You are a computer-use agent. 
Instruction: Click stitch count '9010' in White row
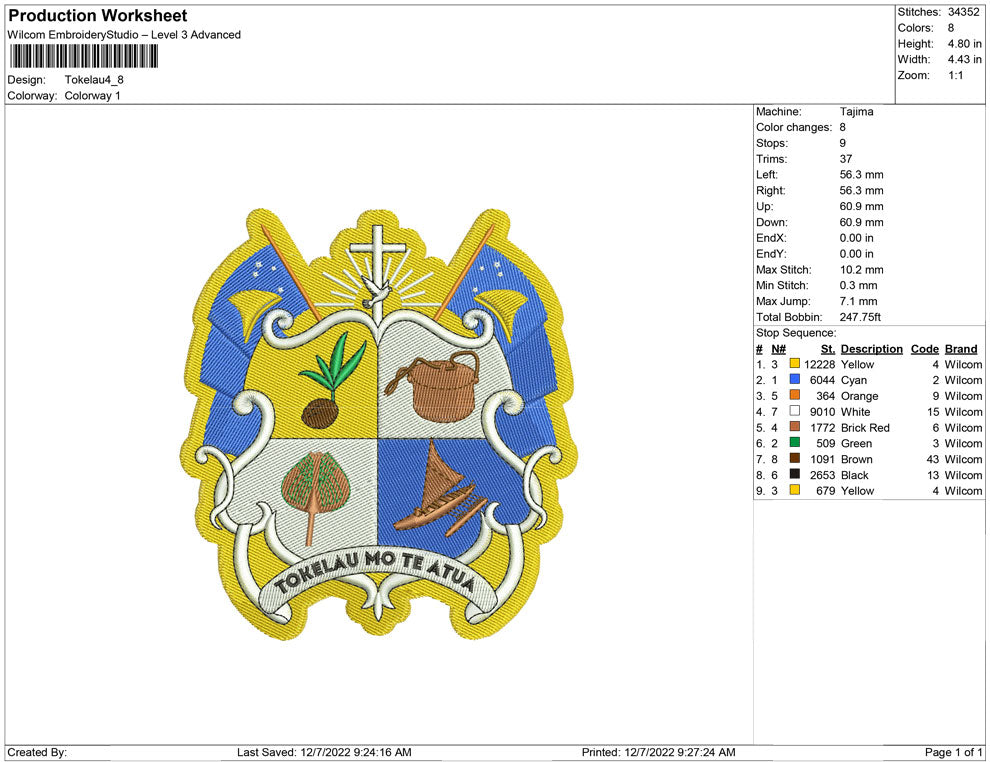[822, 412]
